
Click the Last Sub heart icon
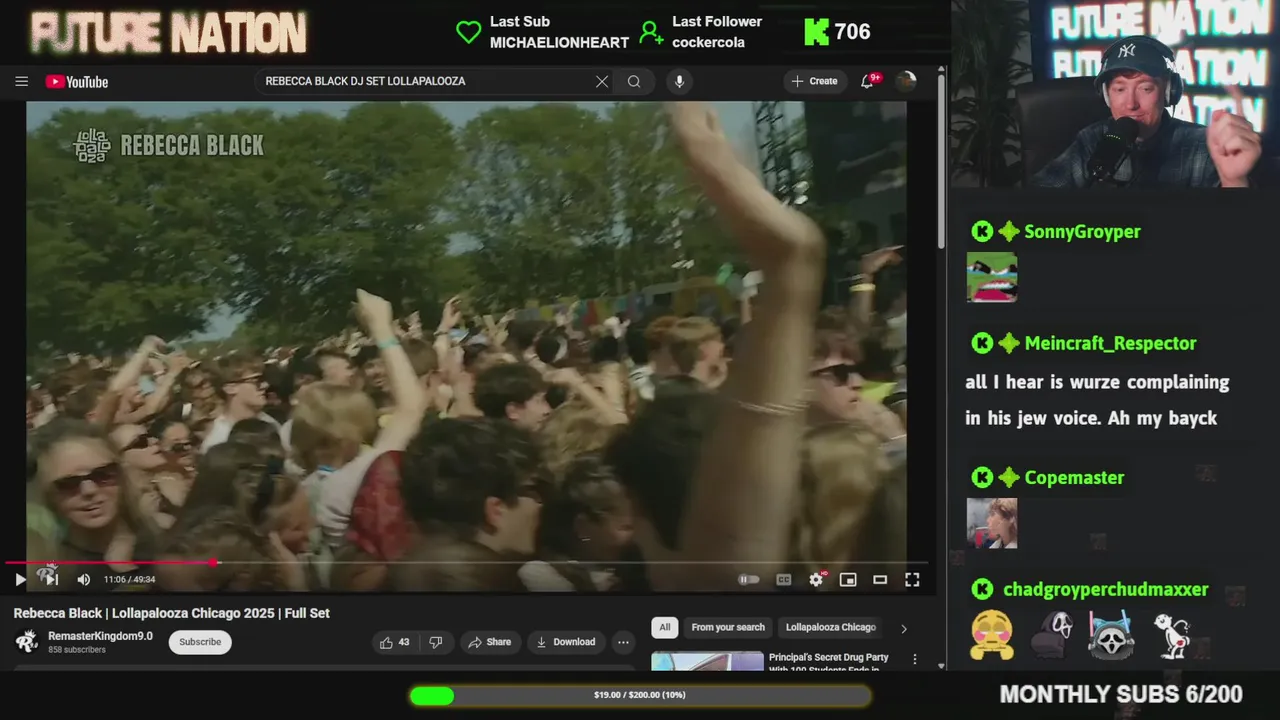[x=468, y=32]
